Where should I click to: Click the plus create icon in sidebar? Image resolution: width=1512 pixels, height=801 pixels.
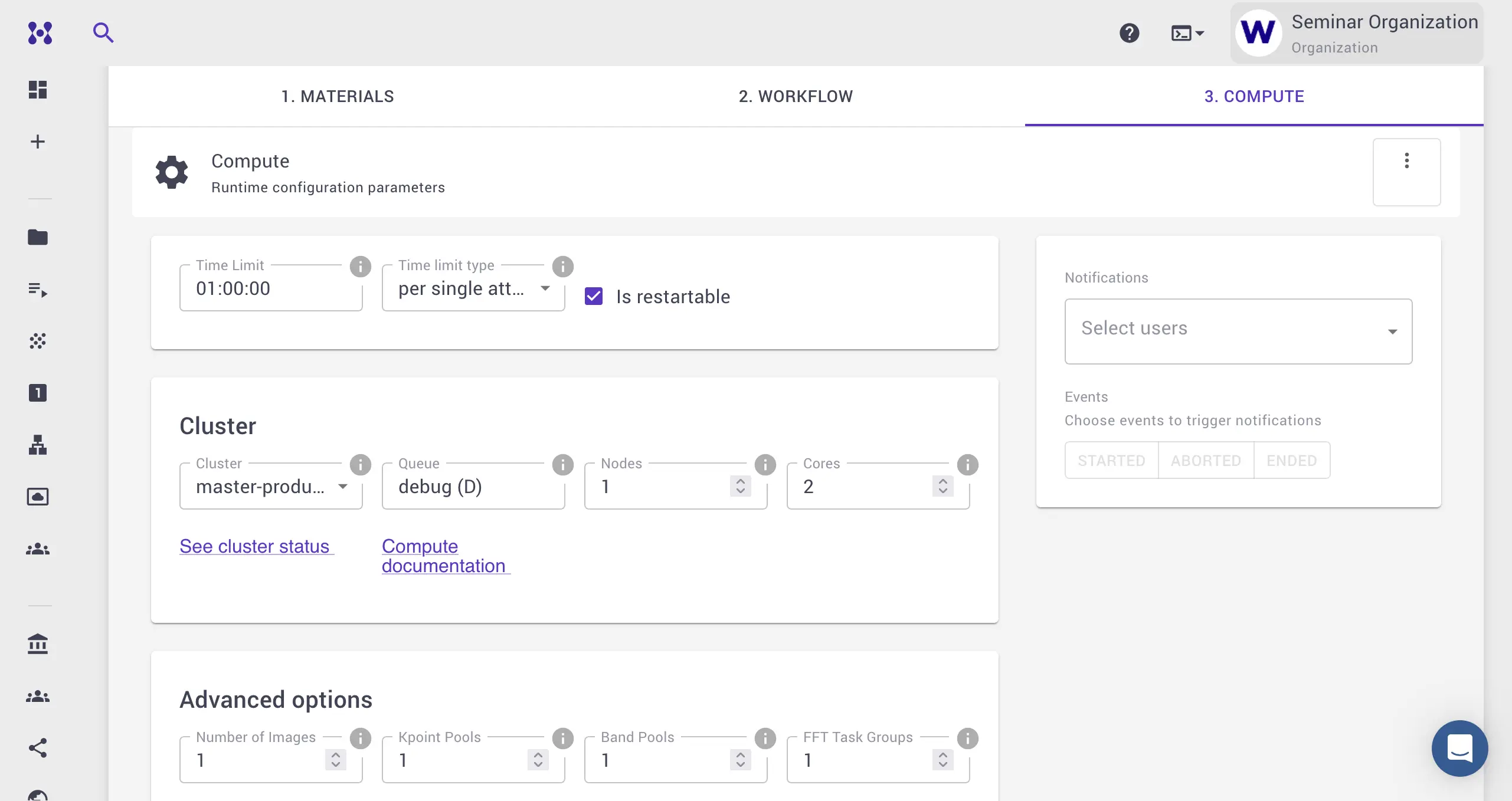(38, 142)
